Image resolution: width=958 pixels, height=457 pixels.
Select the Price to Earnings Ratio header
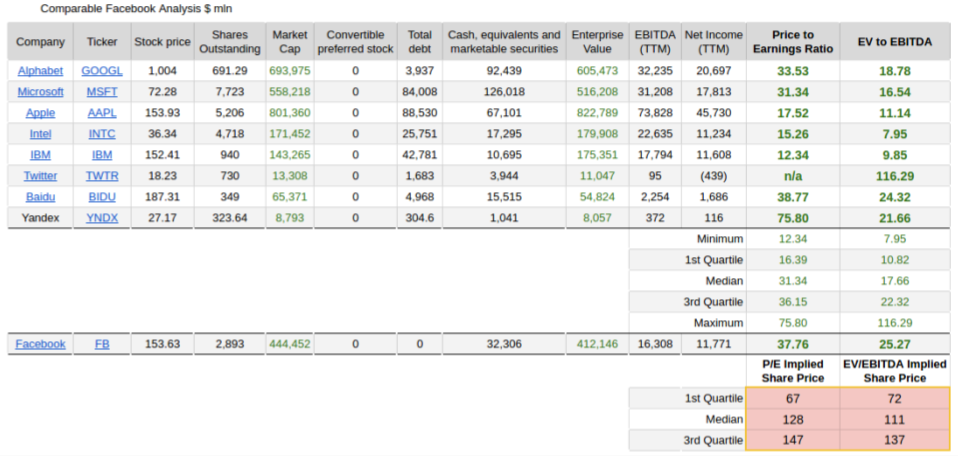793,42
